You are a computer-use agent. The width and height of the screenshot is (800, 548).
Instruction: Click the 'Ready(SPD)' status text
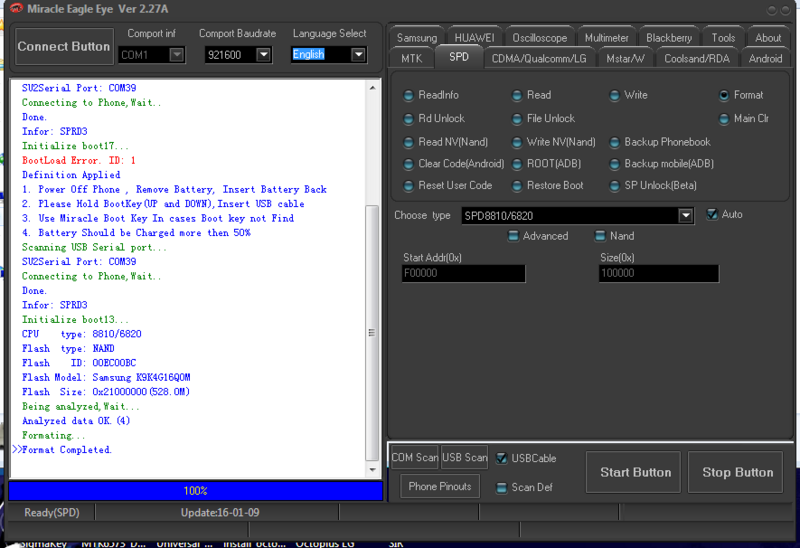[x=52, y=512]
